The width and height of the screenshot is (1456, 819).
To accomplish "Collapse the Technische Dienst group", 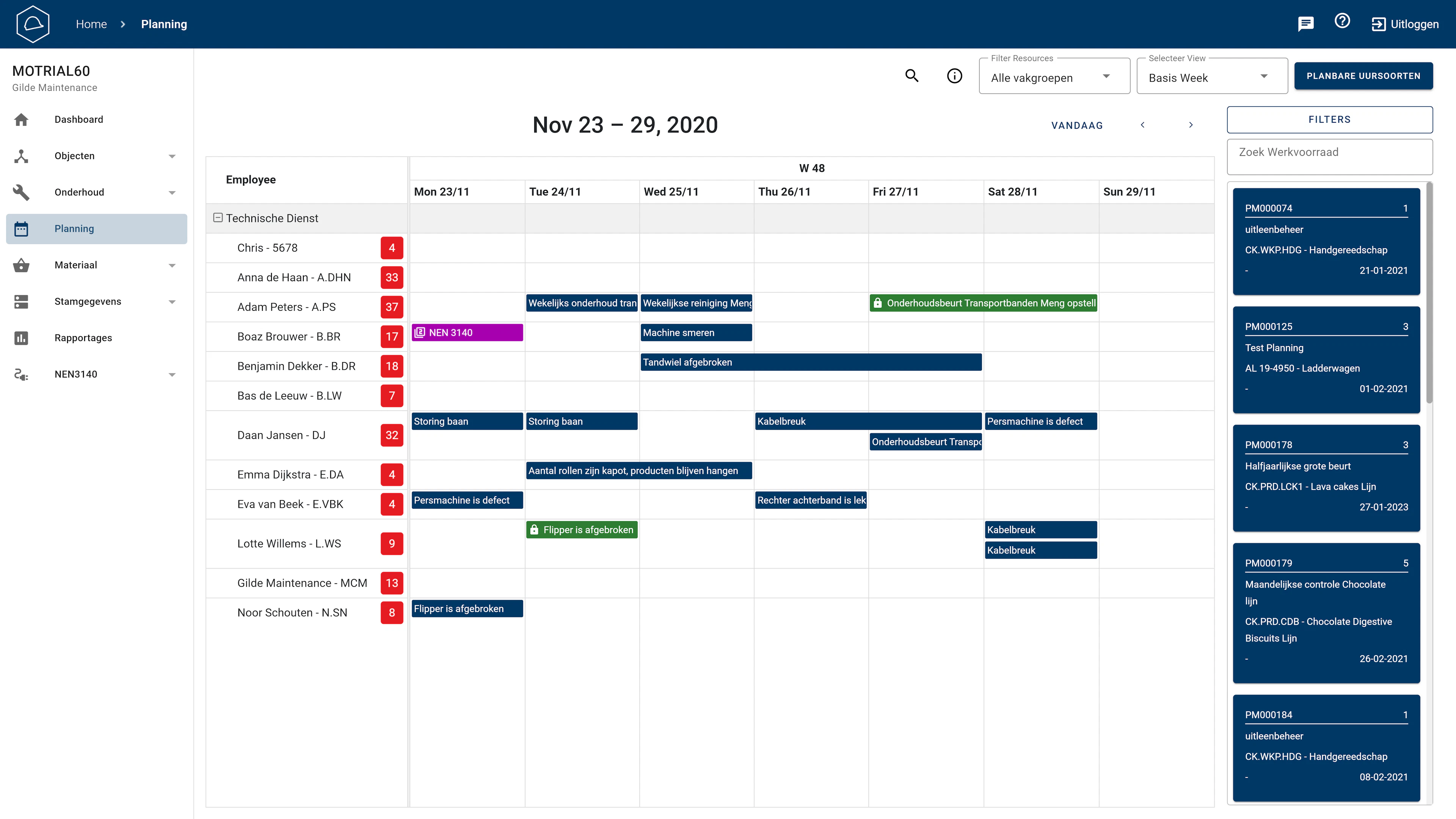I will [218, 218].
